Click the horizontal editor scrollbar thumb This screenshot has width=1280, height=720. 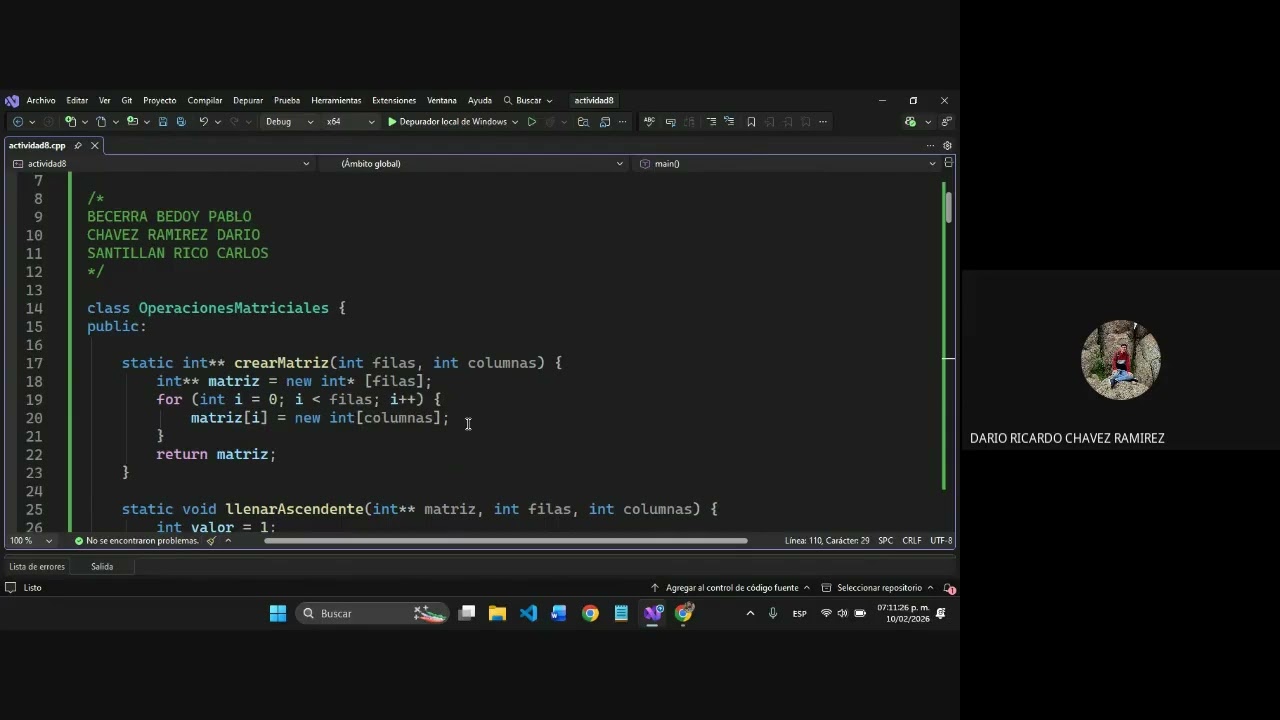[x=505, y=541]
